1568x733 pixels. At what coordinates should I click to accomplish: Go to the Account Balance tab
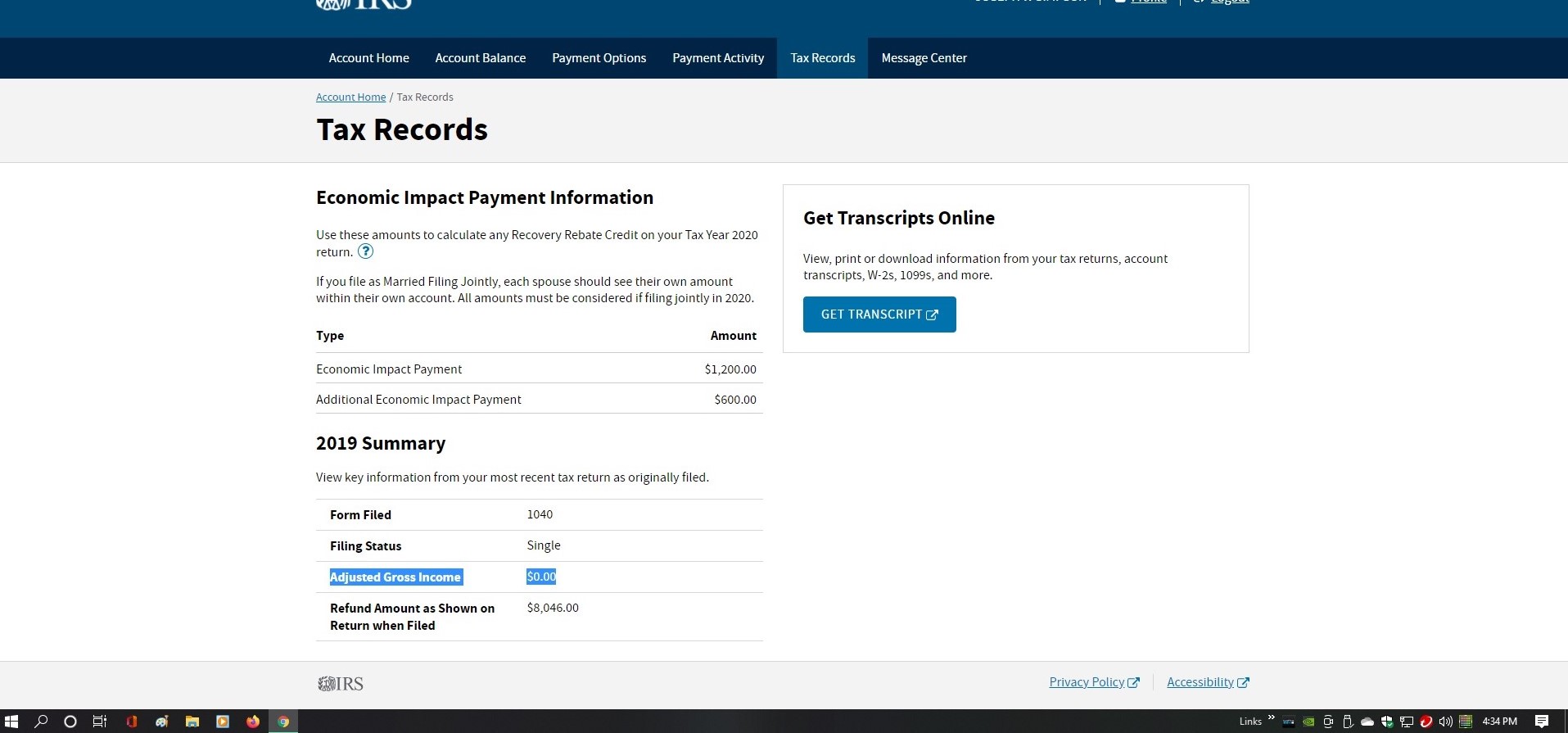481,58
